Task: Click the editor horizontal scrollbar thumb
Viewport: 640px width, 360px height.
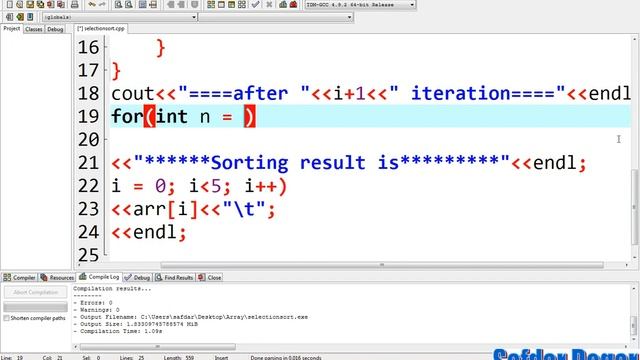Action: tap(382, 265)
